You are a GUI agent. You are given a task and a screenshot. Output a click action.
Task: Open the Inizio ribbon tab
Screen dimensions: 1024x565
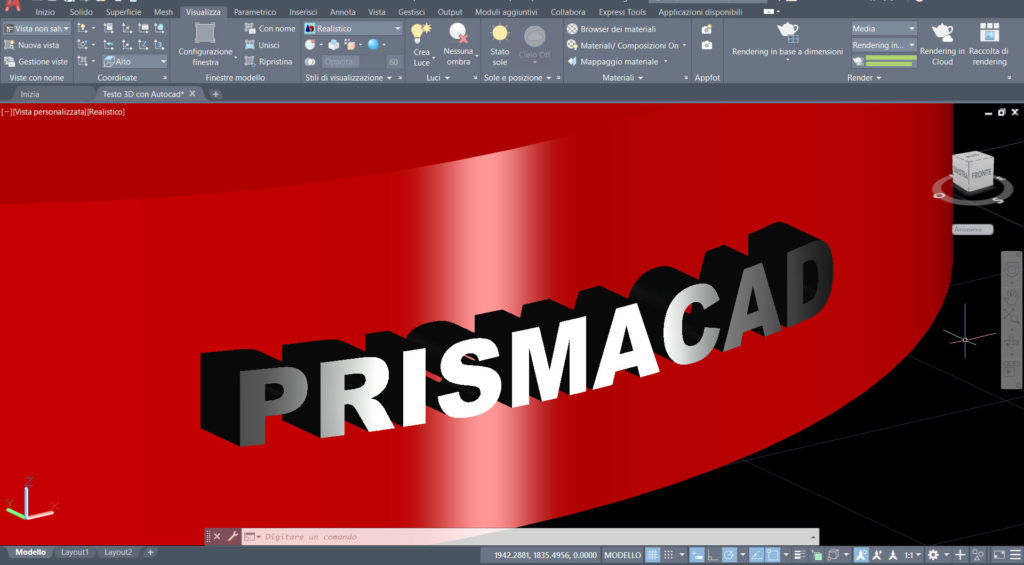[x=45, y=12]
